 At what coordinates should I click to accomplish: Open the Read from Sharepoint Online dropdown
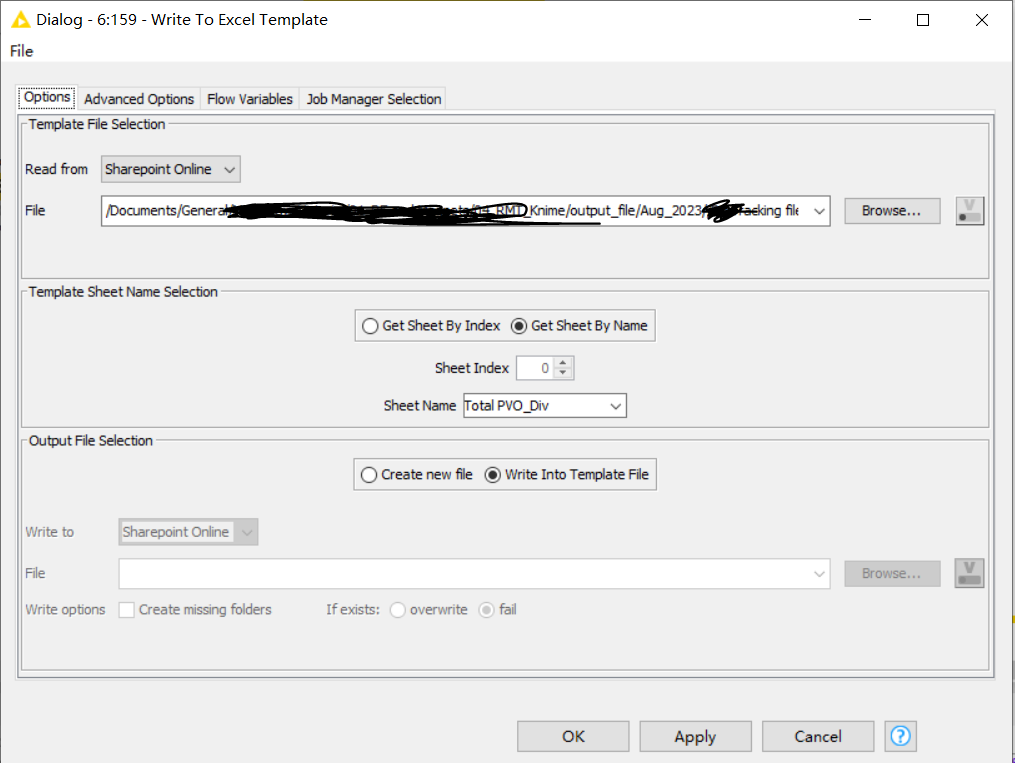coord(171,169)
